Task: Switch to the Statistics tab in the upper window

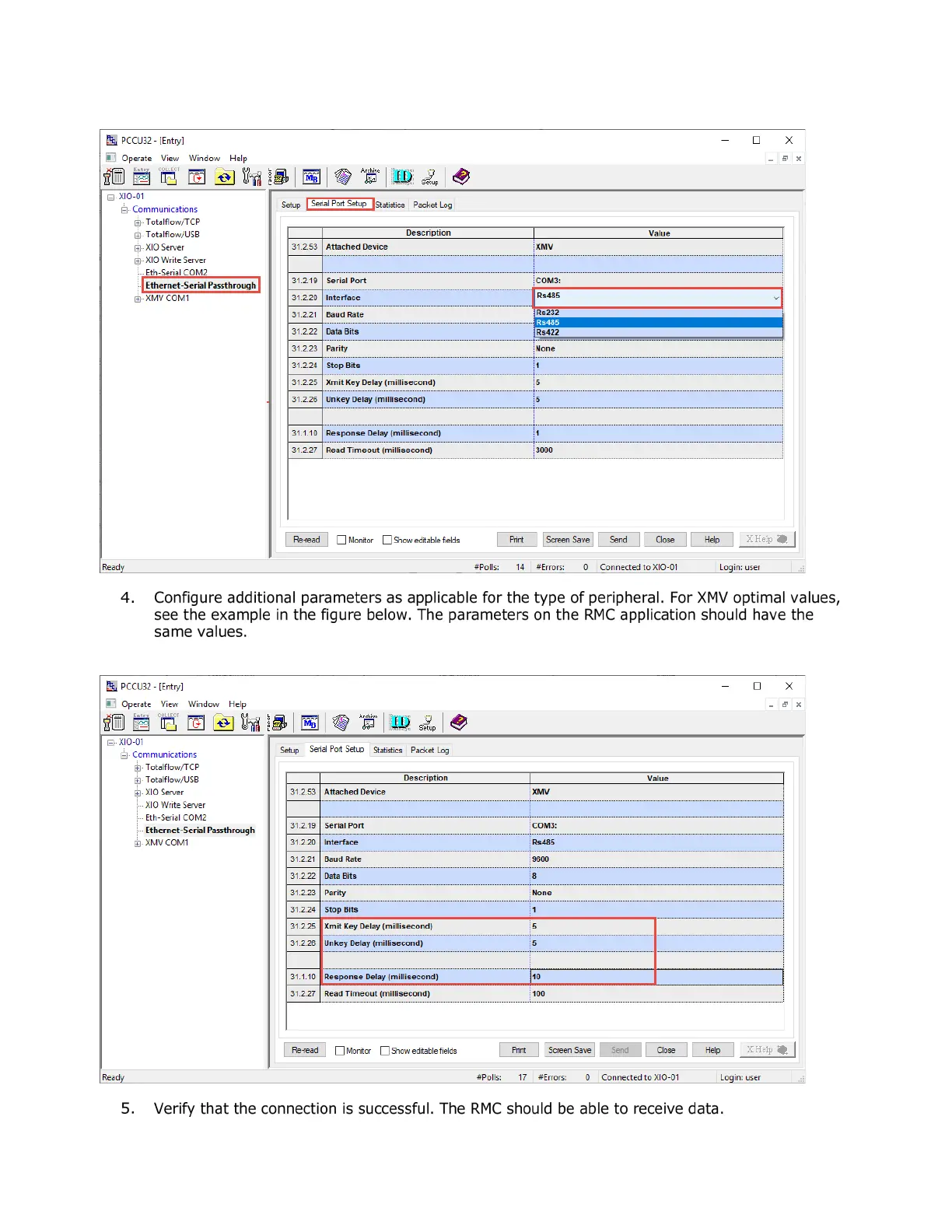Action: click(x=390, y=205)
